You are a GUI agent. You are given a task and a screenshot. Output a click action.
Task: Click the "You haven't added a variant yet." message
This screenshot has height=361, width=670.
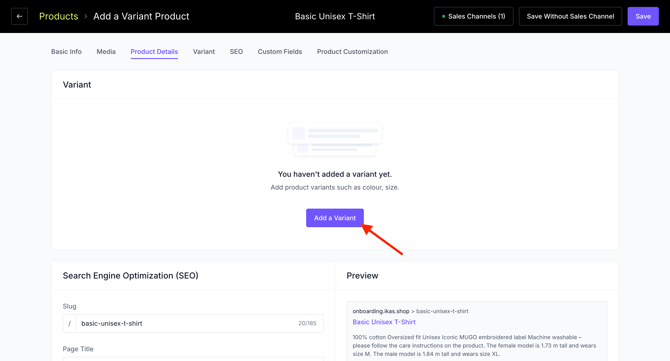click(335, 174)
